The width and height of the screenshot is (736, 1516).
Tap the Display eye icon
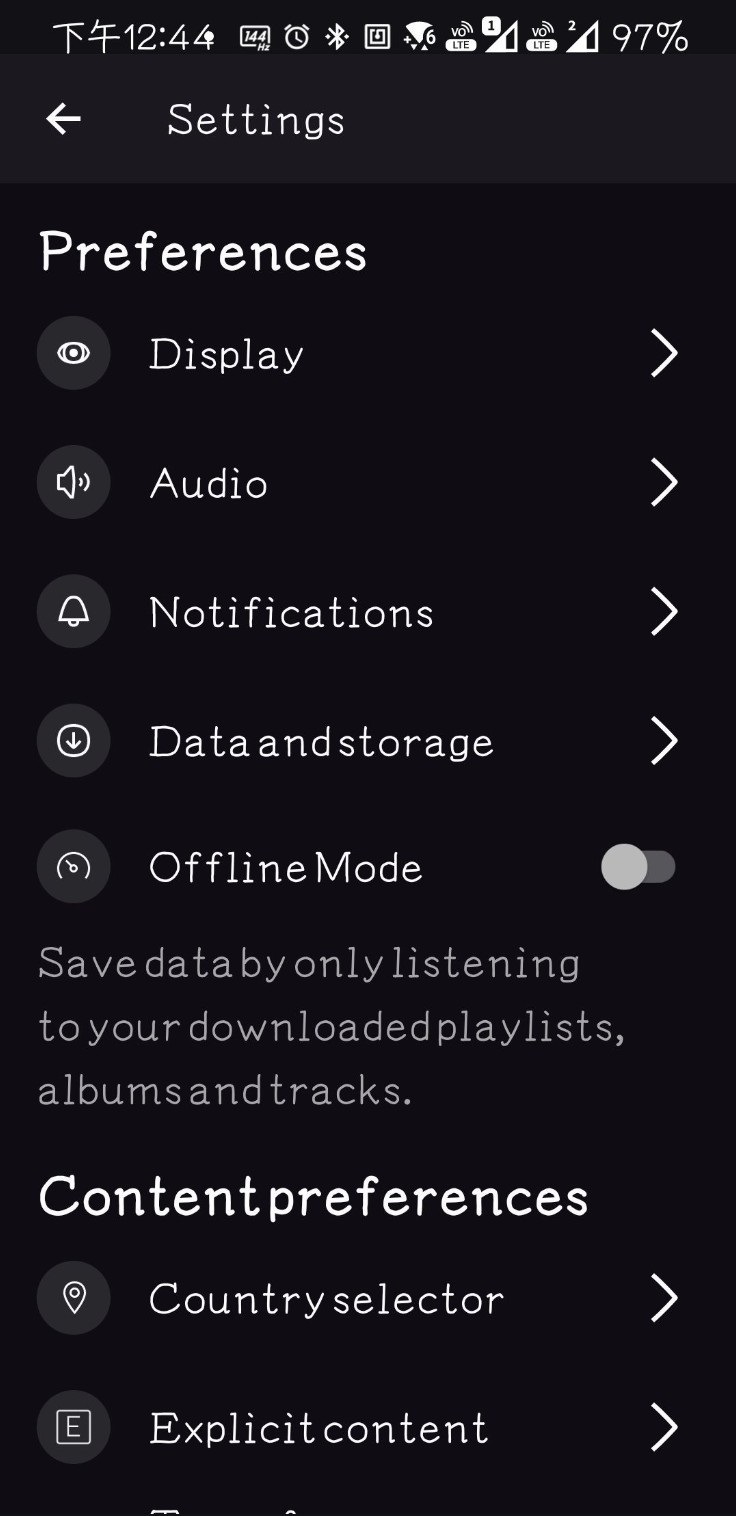73,353
